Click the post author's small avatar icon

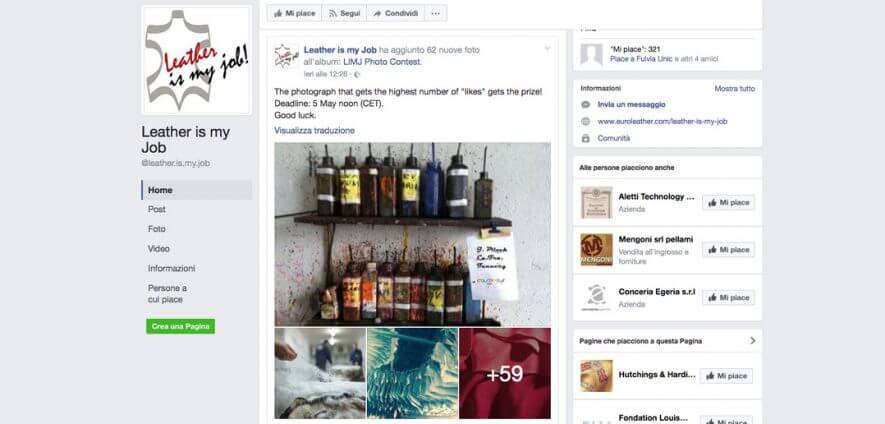286,56
